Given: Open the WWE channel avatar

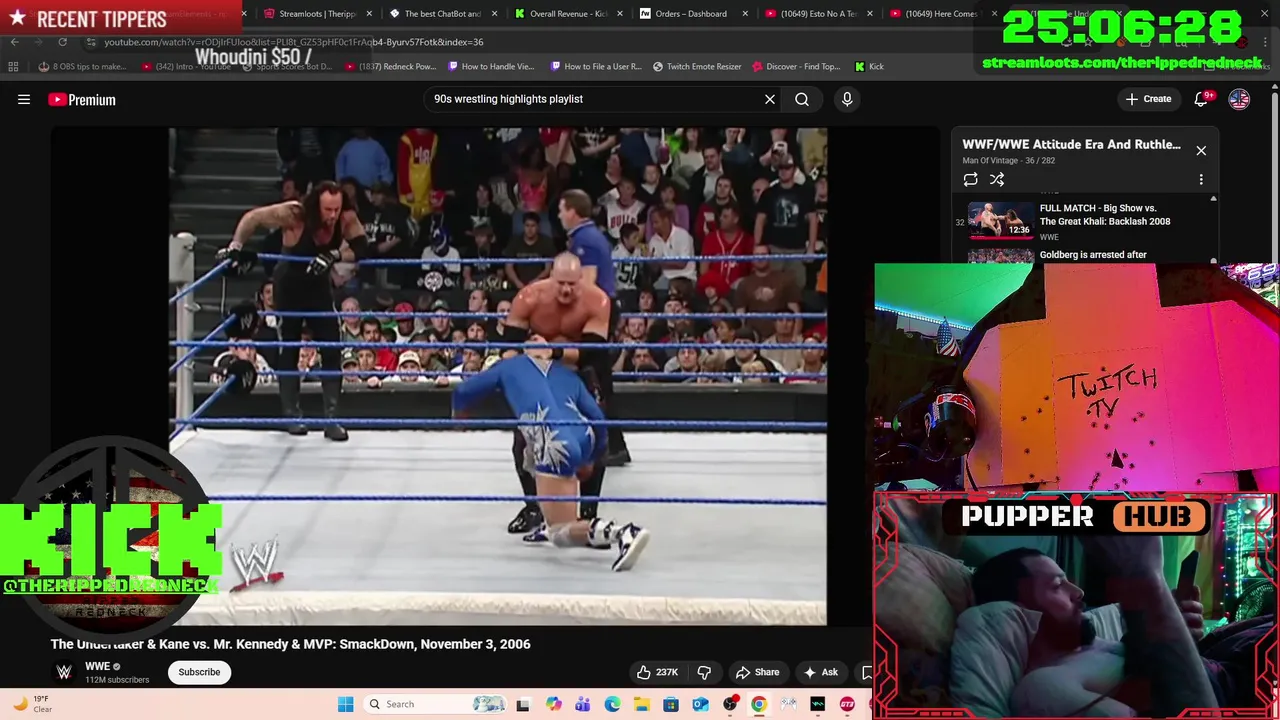Looking at the screenshot, I should [64, 672].
